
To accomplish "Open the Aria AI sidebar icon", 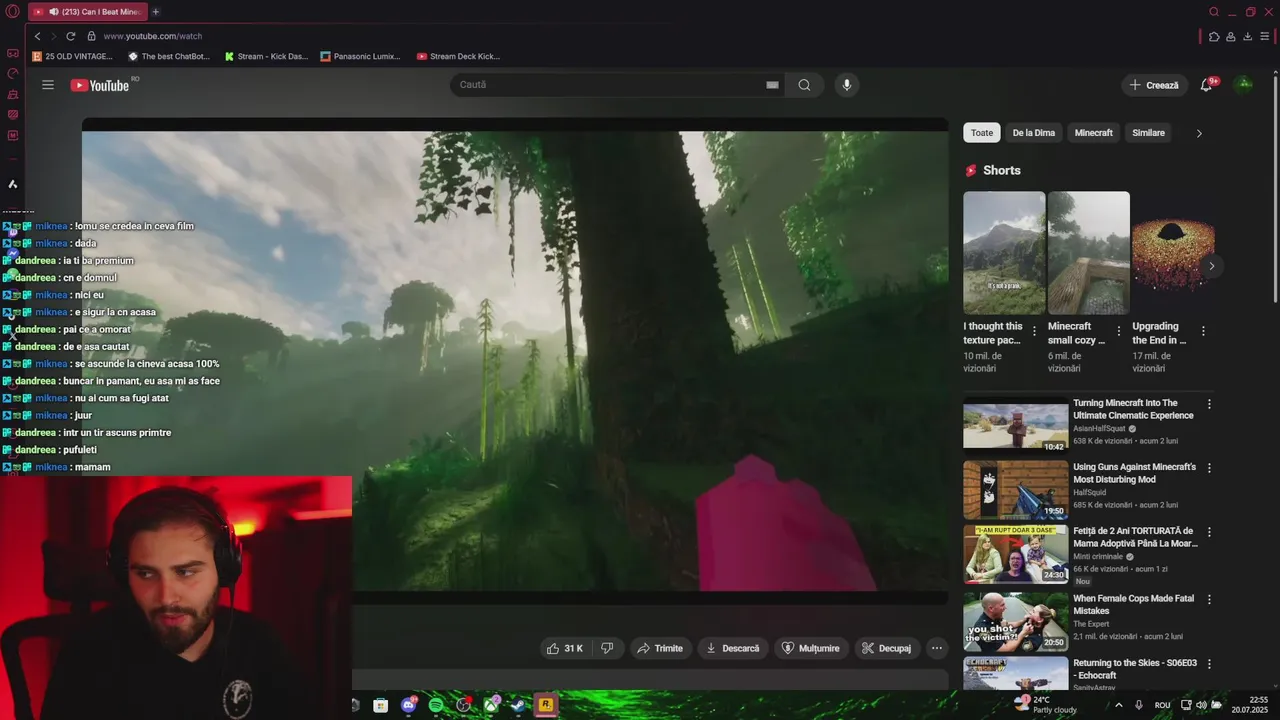I will click(13, 184).
